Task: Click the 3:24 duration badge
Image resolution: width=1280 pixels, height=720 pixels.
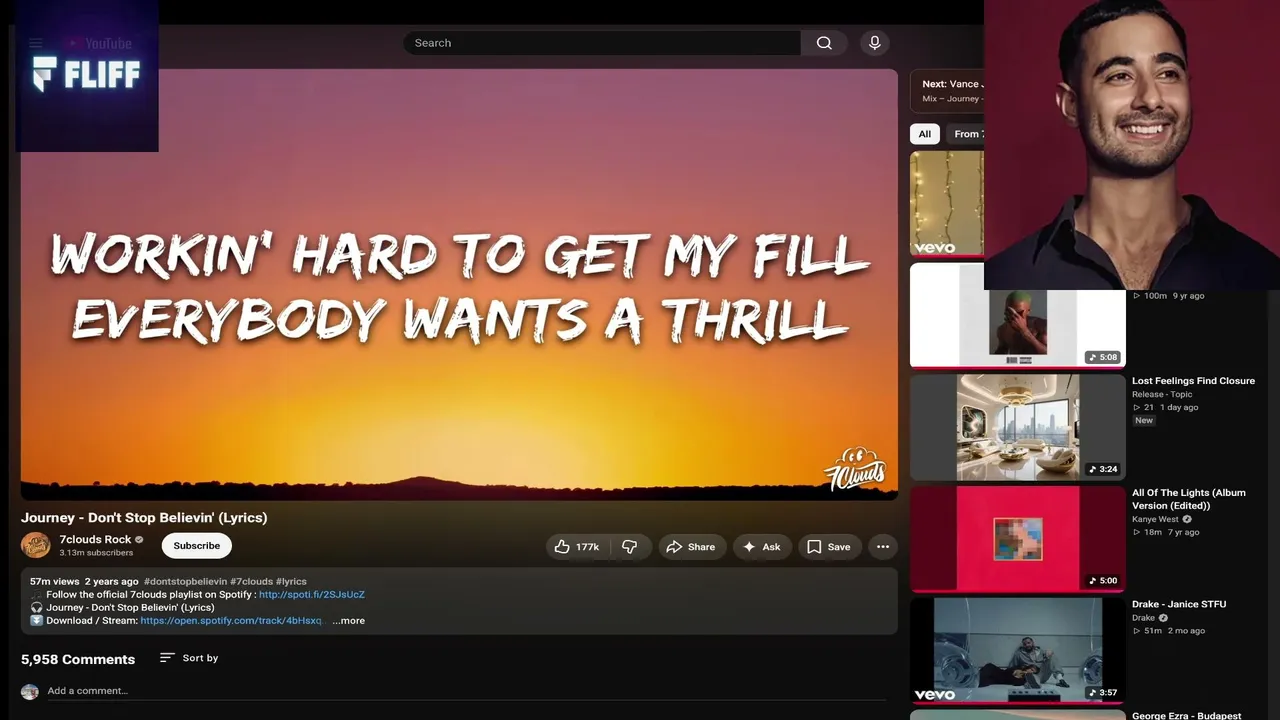Action: click(x=1103, y=469)
